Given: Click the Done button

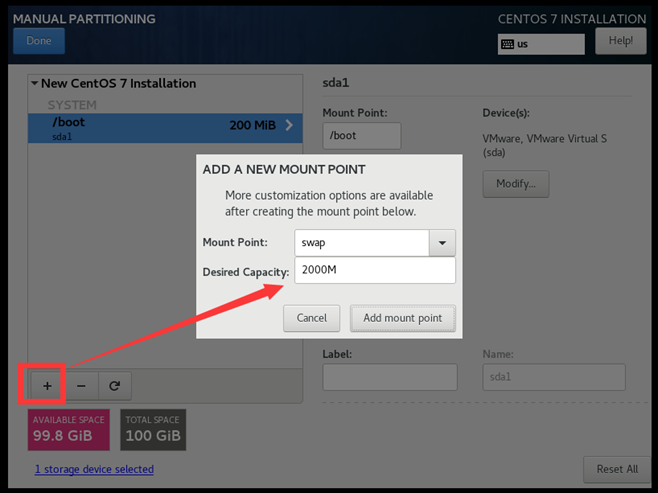Looking at the screenshot, I should [39, 41].
